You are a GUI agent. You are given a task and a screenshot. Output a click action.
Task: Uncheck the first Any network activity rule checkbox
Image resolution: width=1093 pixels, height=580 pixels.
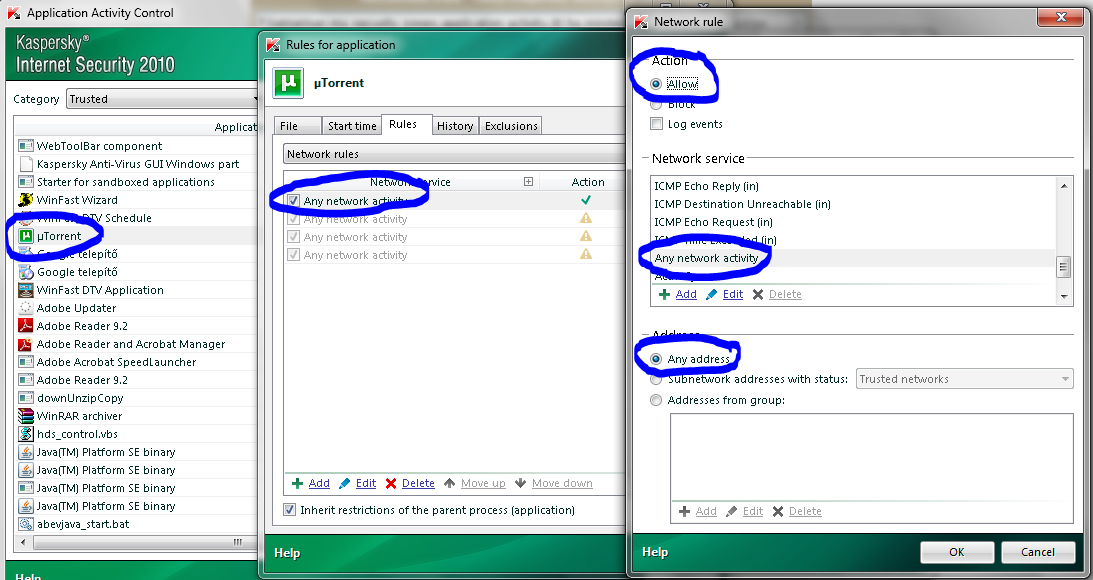(x=293, y=201)
